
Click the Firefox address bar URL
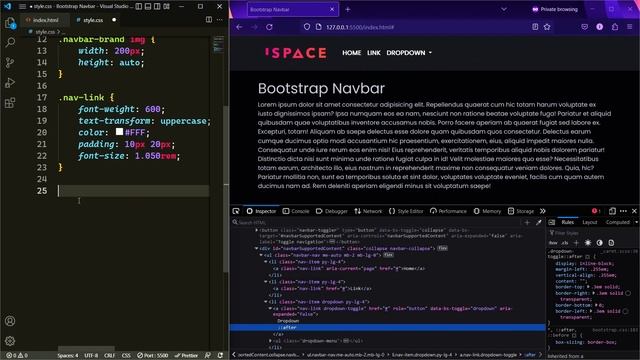pos(360,27)
